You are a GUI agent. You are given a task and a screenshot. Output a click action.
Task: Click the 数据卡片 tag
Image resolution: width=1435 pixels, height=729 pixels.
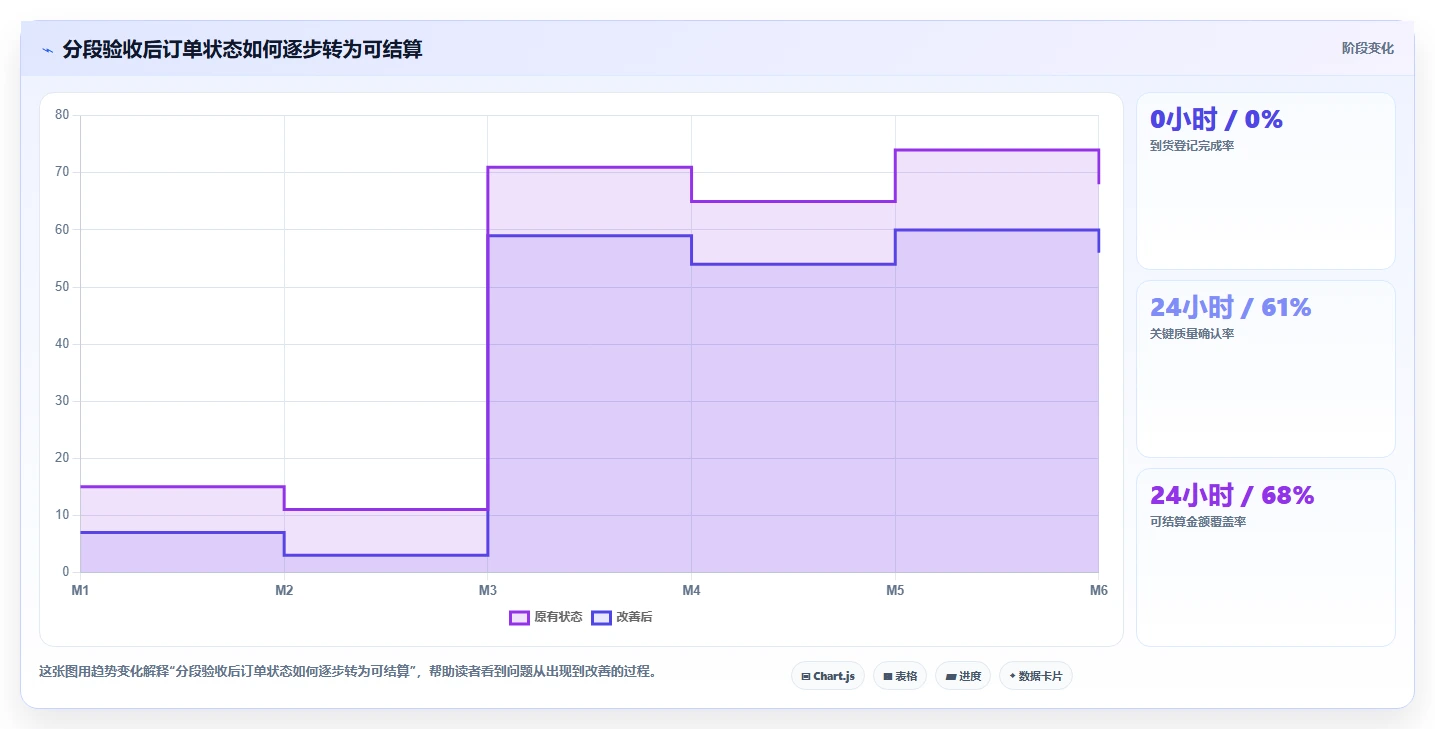pyautogui.click(x=1036, y=676)
